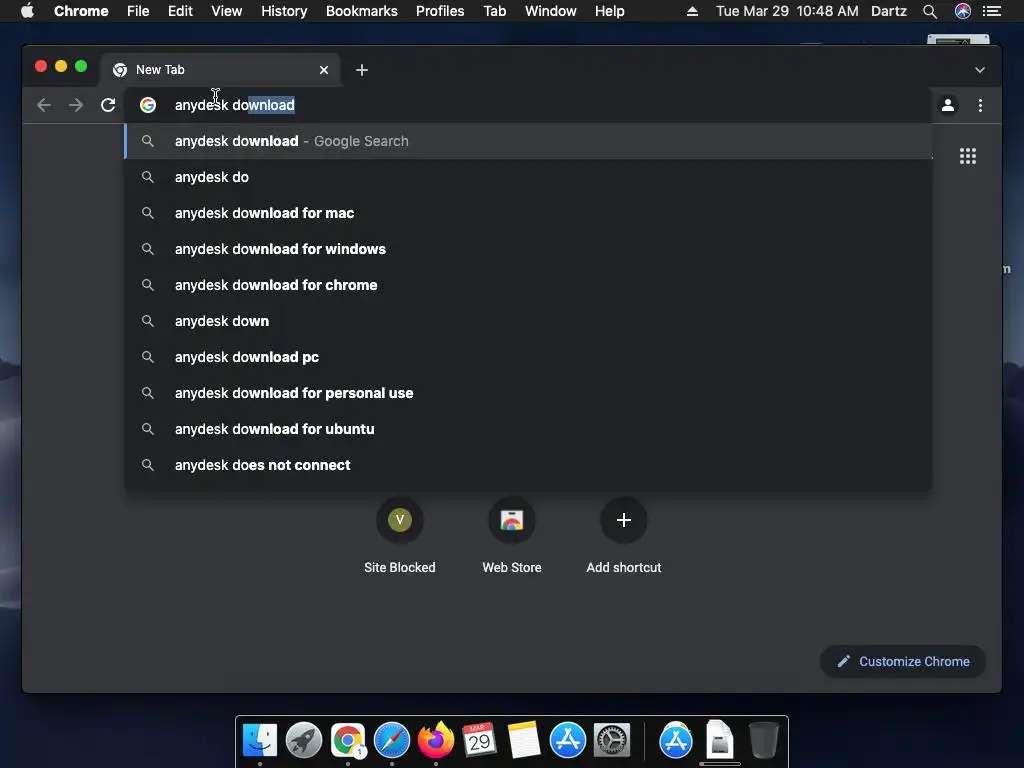The height and width of the screenshot is (768, 1024).
Task: Open Notification Center list icon
Action: (992, 11)
